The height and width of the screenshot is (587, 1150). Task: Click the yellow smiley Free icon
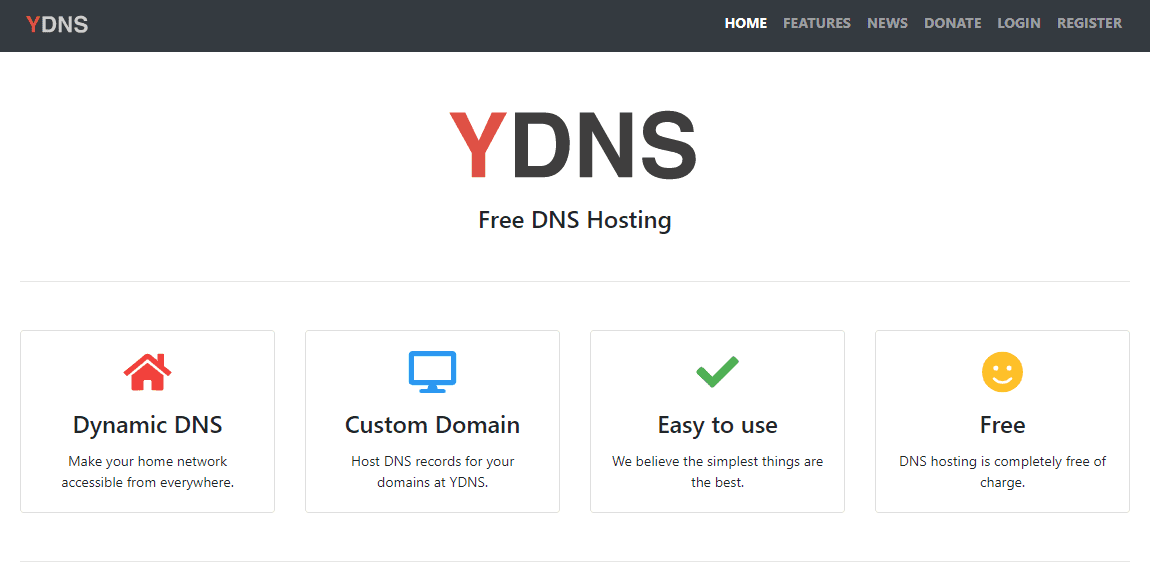[x=1002, y=372]
